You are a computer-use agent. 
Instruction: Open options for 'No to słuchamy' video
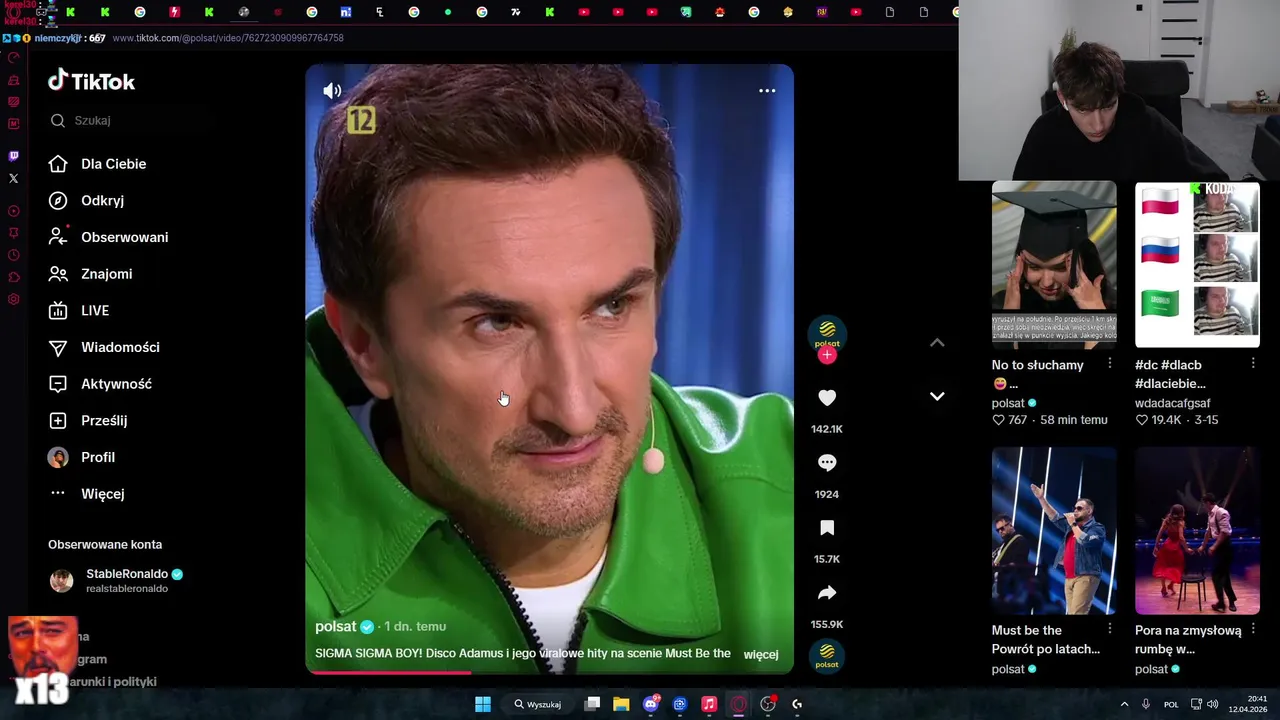coord(1110,364)
